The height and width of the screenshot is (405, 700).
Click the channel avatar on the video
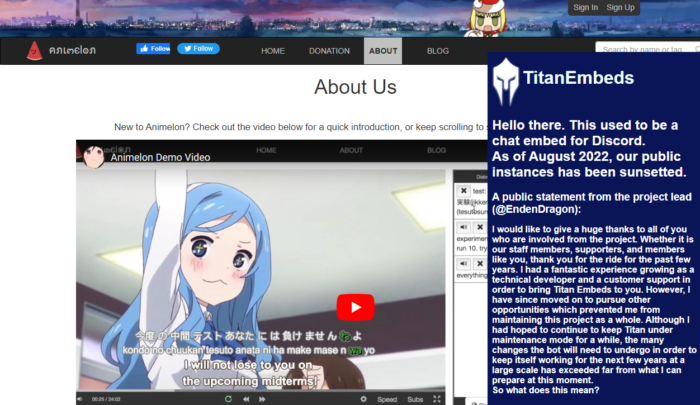(x=94, y=156)
